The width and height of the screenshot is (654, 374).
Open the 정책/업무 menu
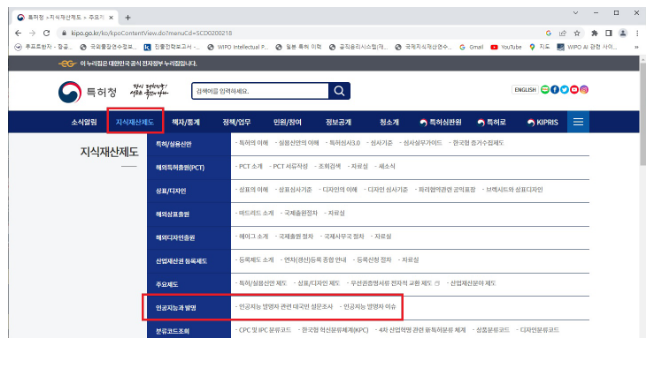click(236, 122)
